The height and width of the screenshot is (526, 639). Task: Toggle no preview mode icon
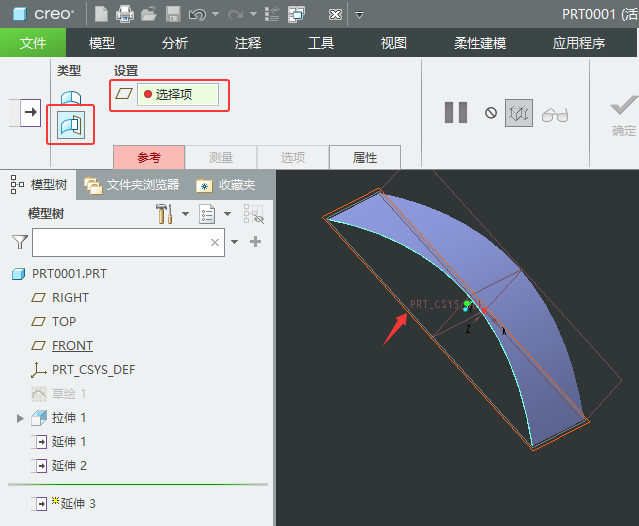point(491,113)
